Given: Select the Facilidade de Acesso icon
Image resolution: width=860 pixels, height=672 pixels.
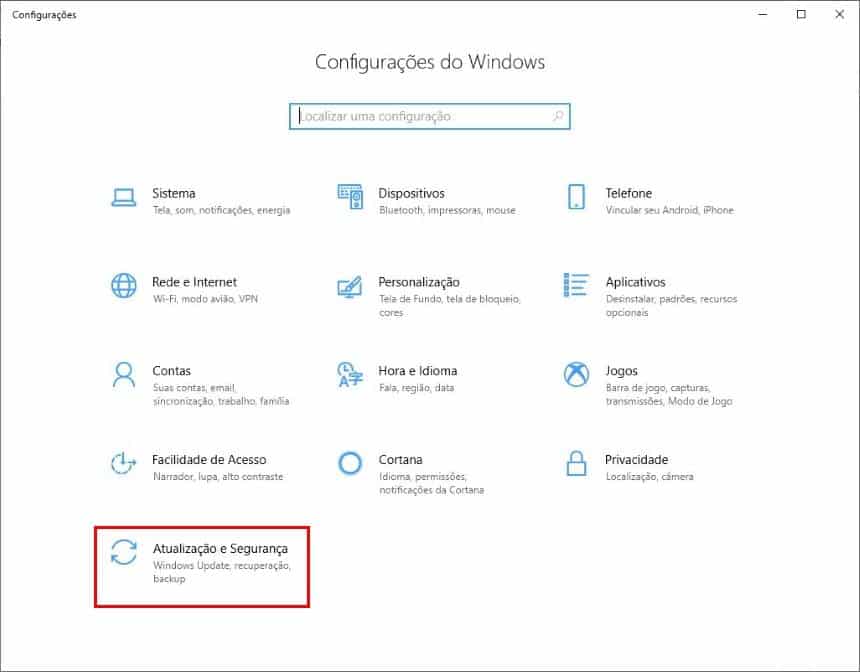Looking at the screenshot, I should 123,464.
